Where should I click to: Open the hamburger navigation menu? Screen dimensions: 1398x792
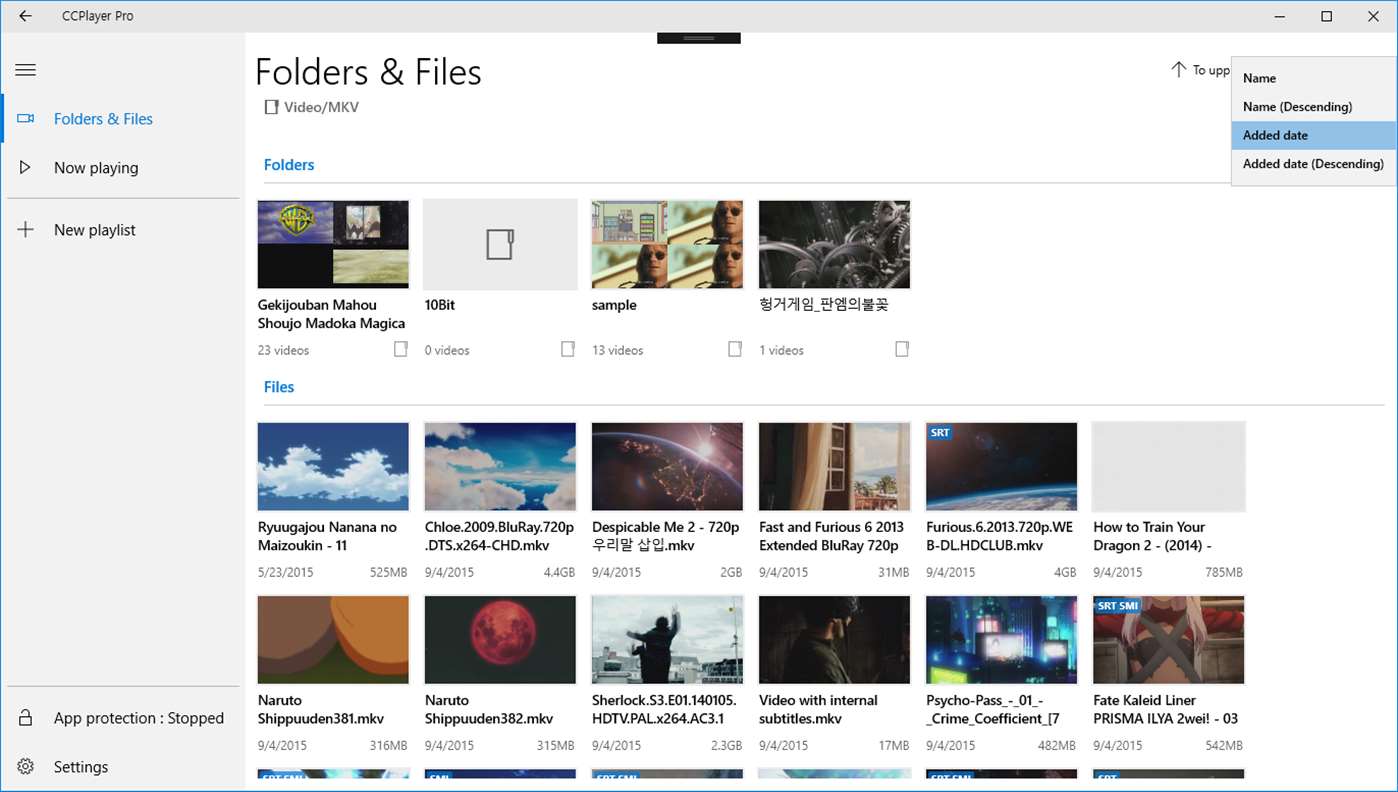tap(25, 69)
